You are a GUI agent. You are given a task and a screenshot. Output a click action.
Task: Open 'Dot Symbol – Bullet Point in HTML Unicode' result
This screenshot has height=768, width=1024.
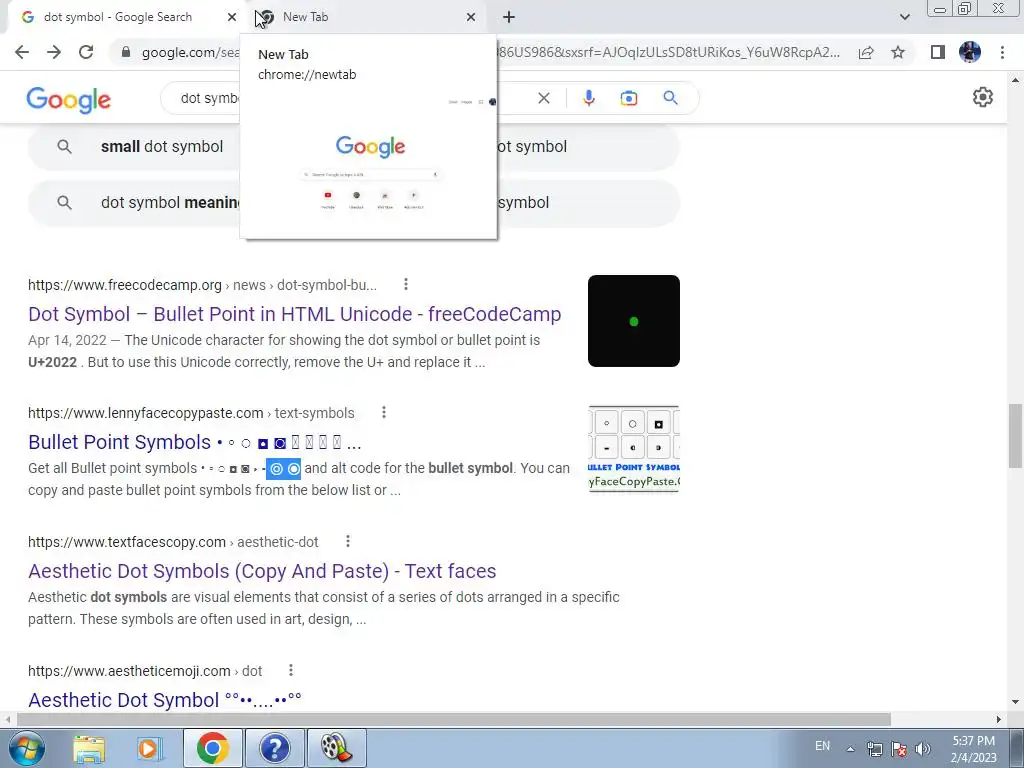(295, 314)
